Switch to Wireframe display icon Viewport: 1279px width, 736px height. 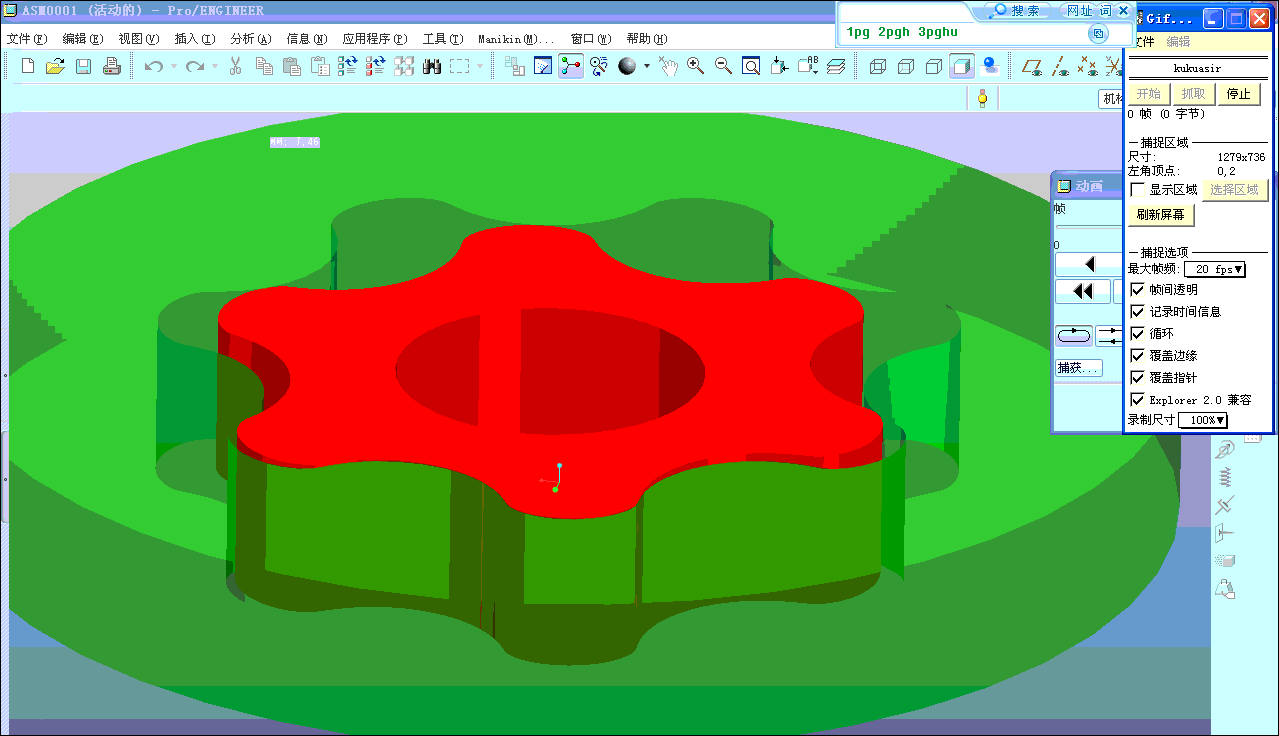878,66
